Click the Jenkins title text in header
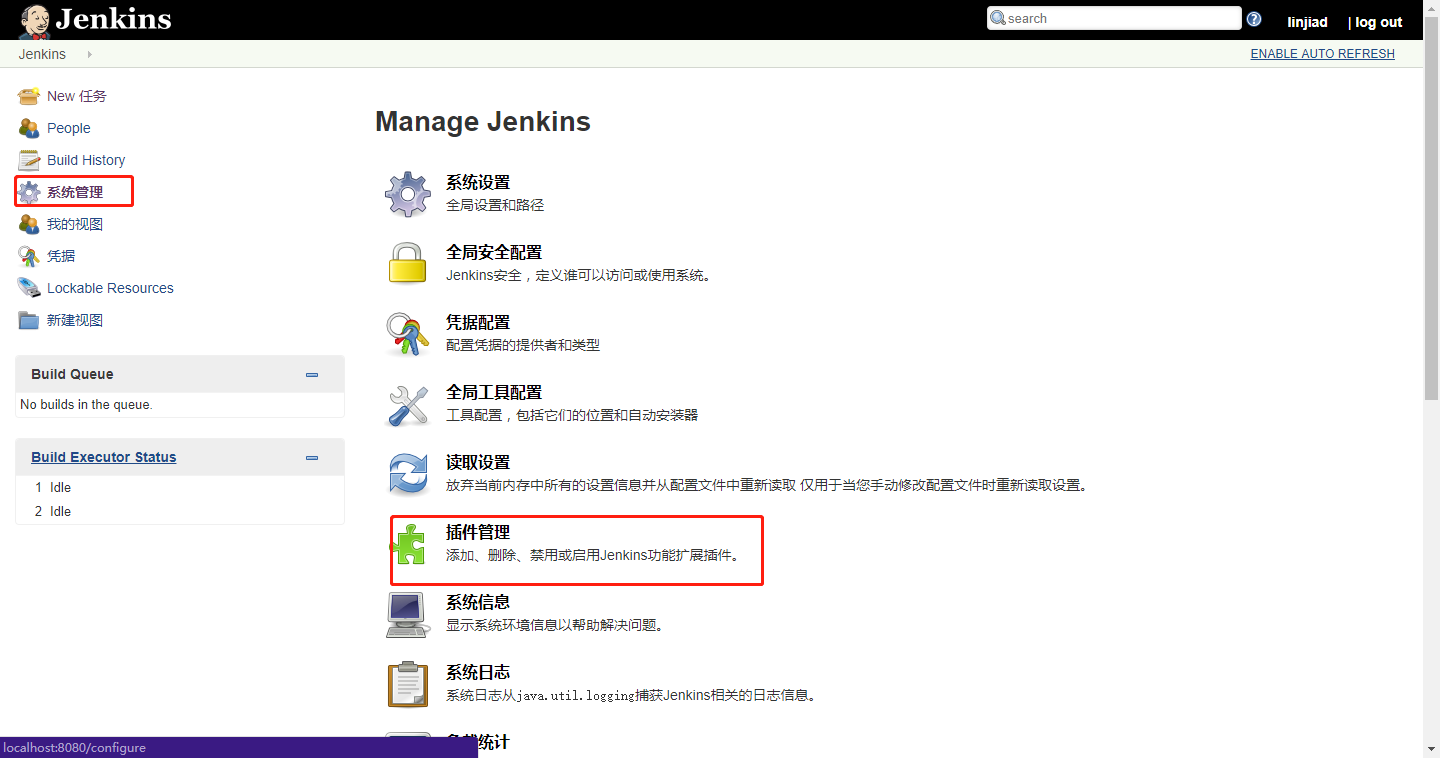Image resolution: width=1440 pixels, height=758 pixels. click(x=113, y=19)
